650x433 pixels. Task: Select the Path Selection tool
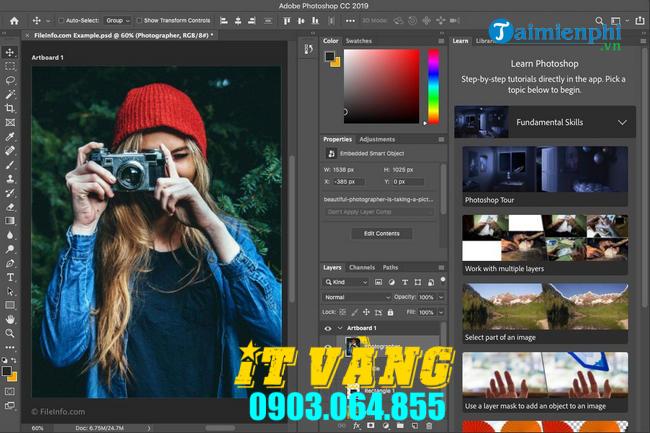click(10, 291)
